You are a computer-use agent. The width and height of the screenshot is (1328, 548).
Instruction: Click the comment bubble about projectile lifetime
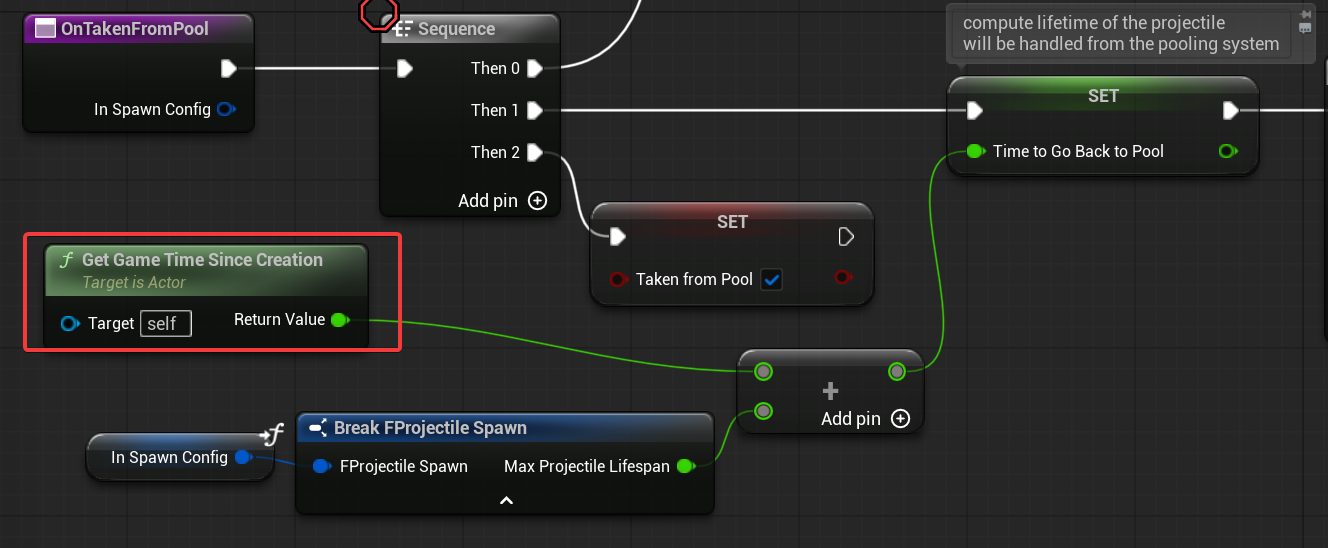tap(1120, 34)
